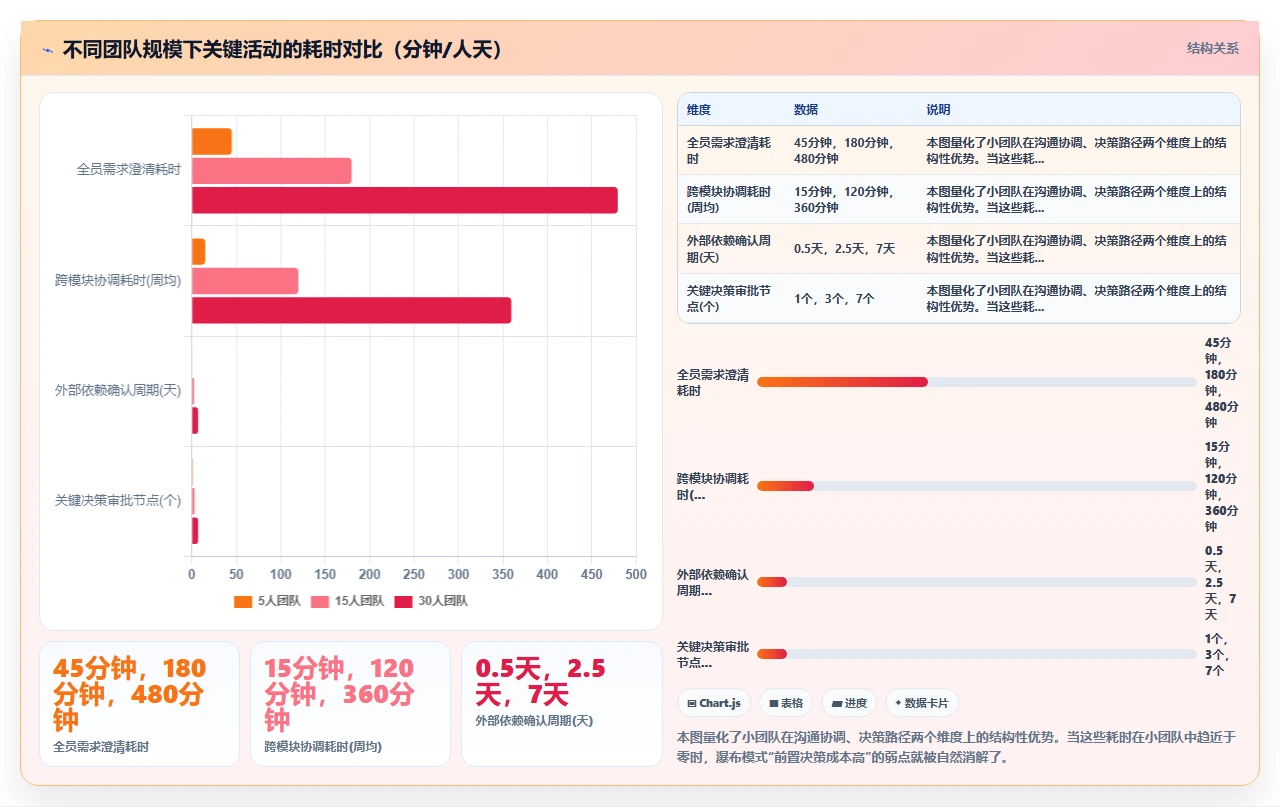The width and height of the screenshot is (1280, 807).
Task: Click the chart axis label 外部依赖确认周期(天)
Action: pyautogui.click(x=118, y=391)
